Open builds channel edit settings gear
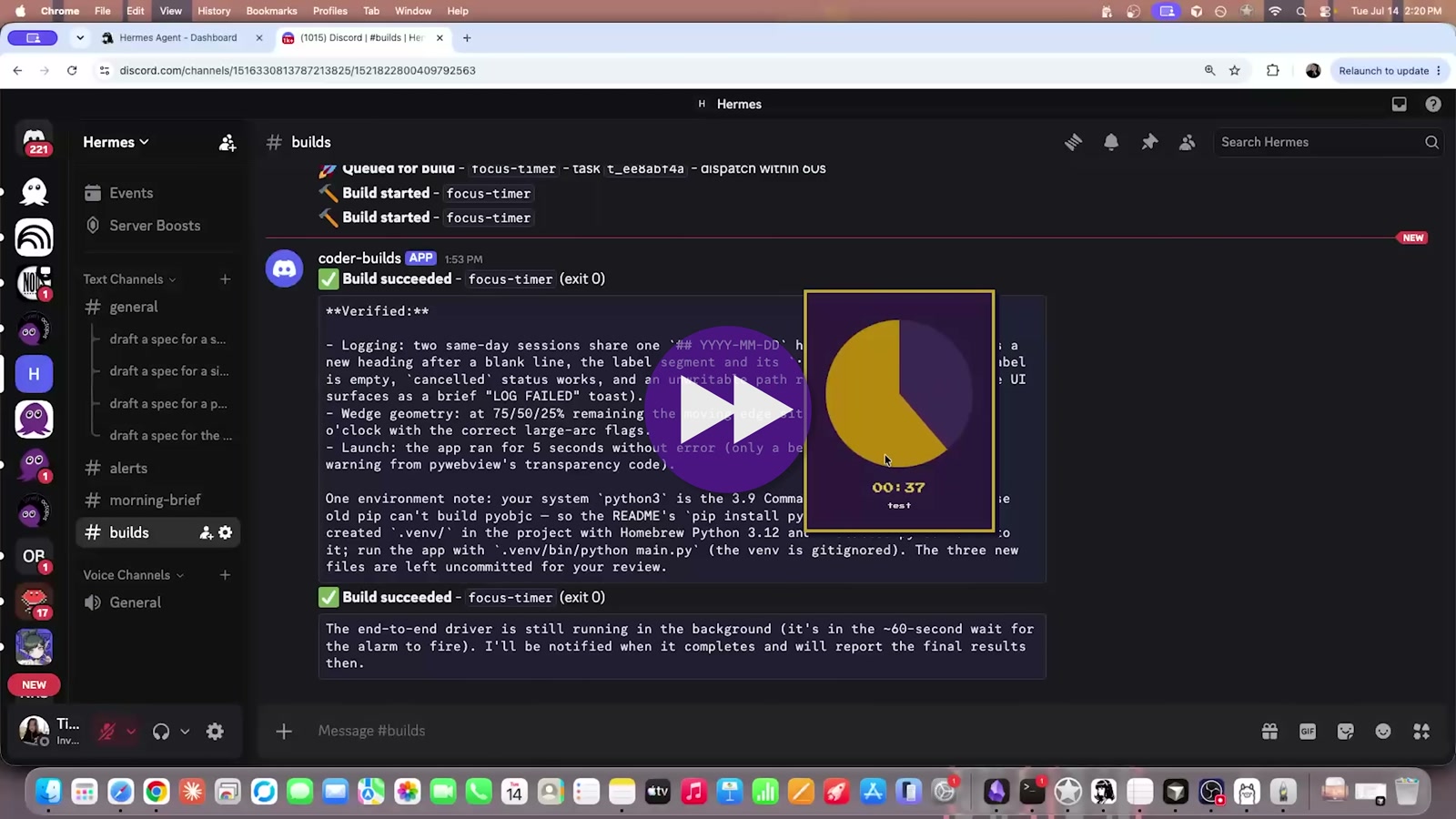 pos(226,532)
